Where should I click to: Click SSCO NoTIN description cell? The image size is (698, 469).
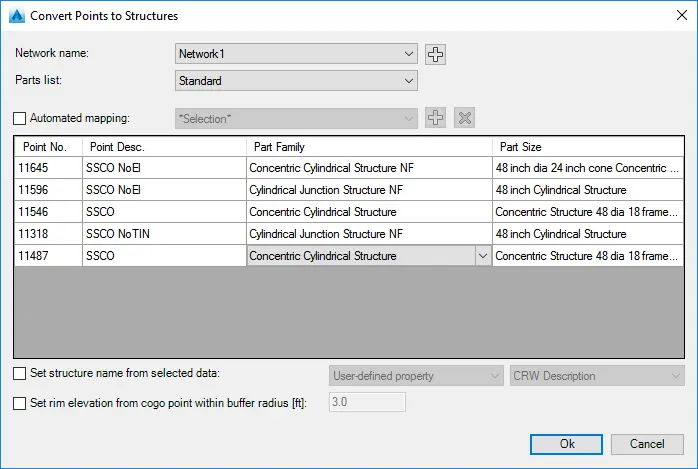pyautogui.click(x=164, y=234)
